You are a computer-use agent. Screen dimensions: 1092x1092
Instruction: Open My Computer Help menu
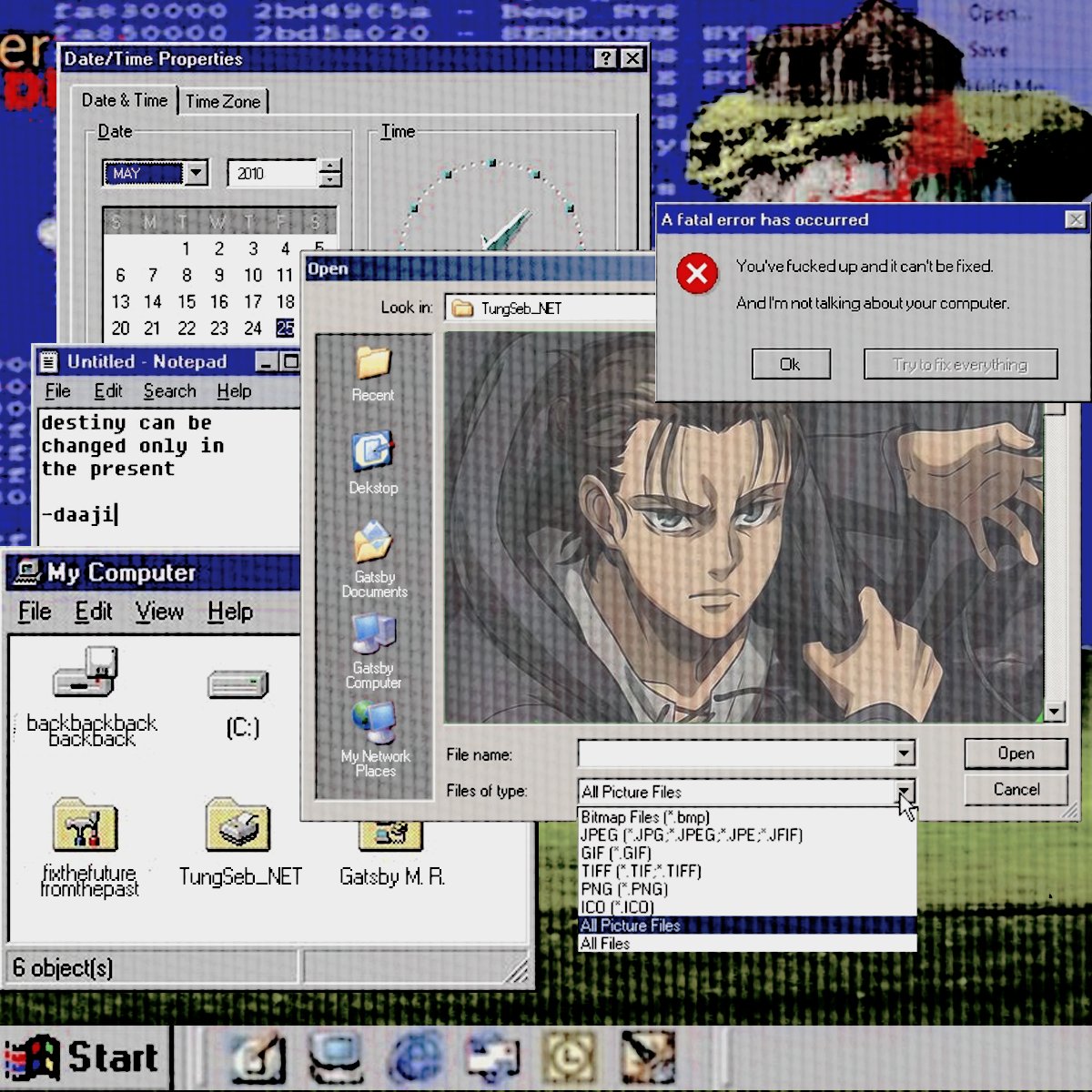[x=230, y=612]
